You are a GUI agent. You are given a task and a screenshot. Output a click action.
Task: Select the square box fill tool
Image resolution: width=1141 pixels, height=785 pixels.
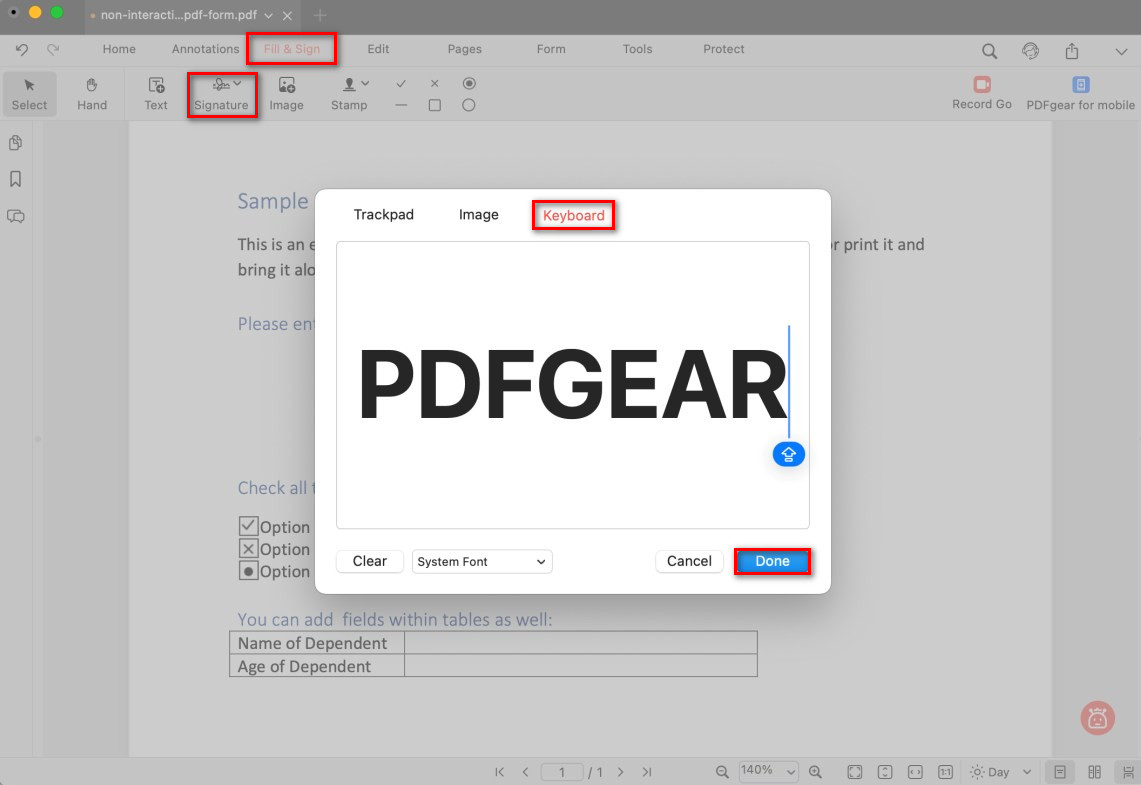435,105
